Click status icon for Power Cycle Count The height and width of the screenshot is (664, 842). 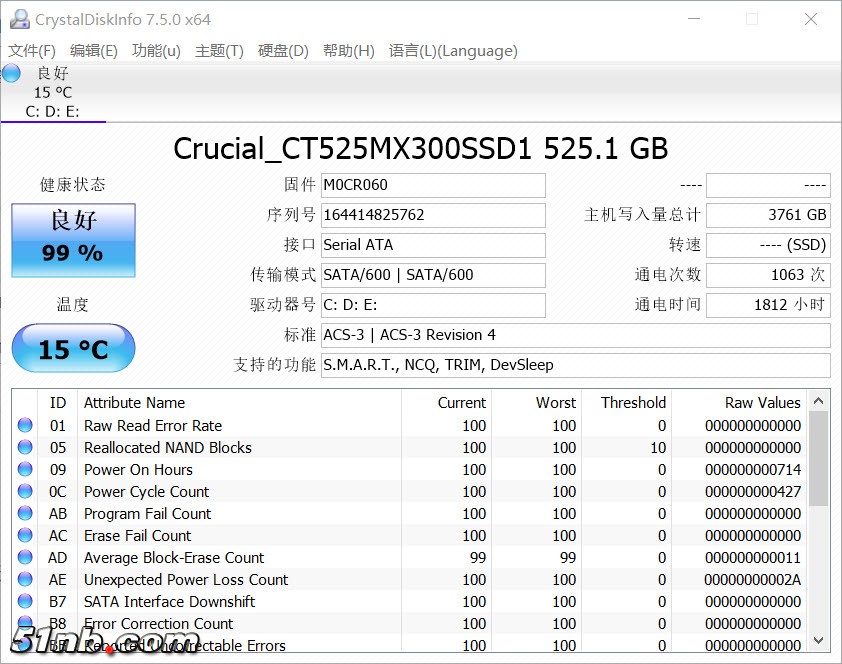(25, 492)
